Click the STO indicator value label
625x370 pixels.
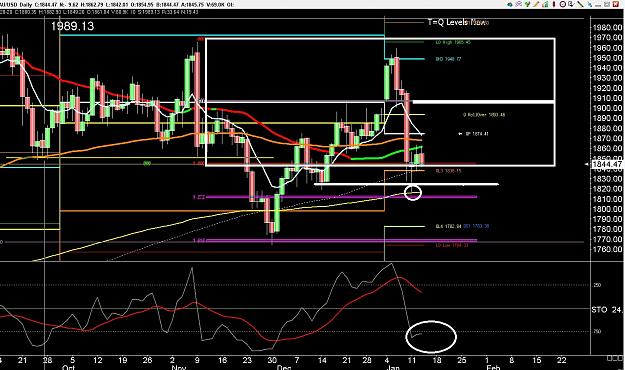click(607, 310)
